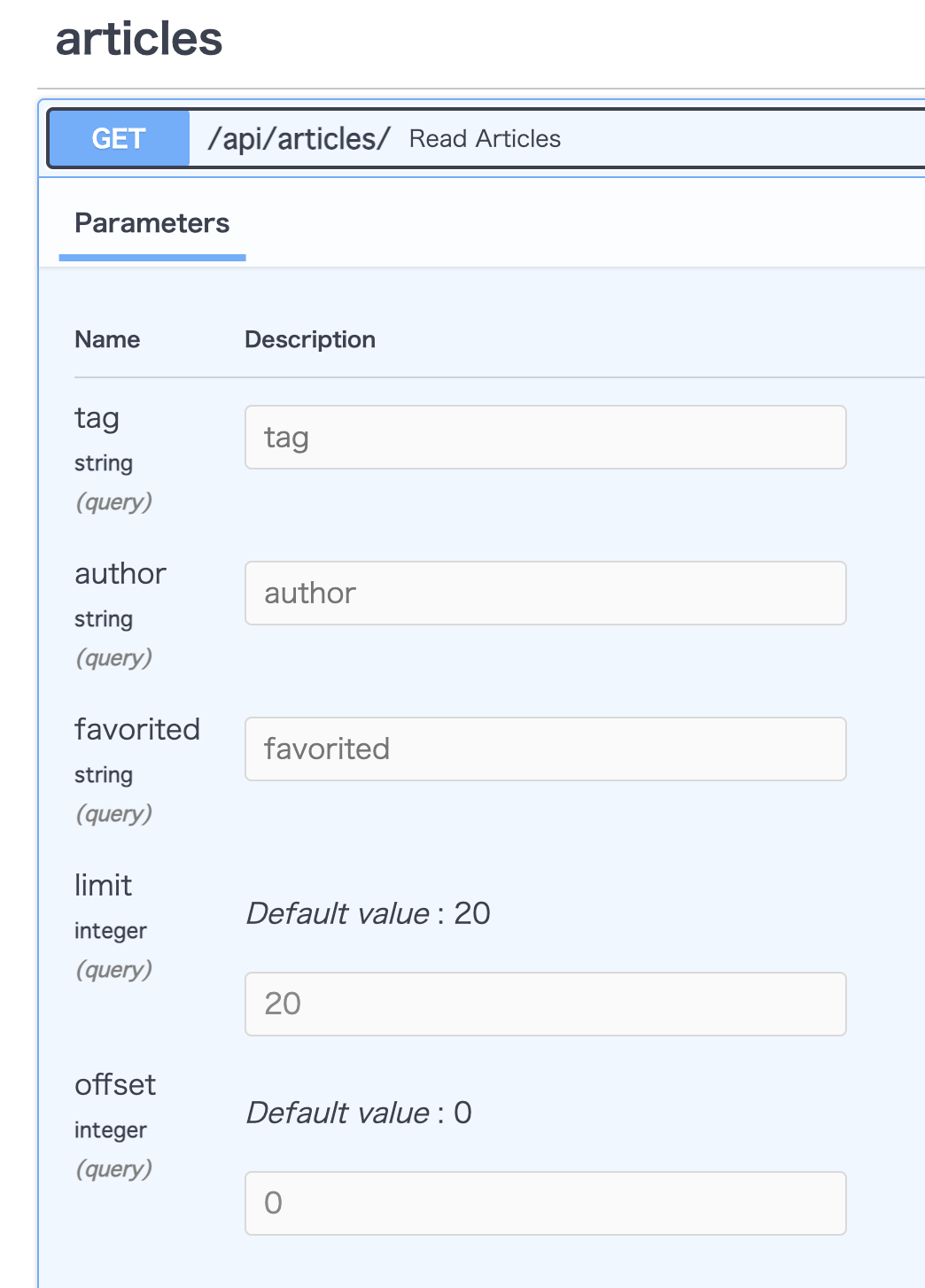Click the integer type label under limit
Image resolution: width=925 pixels, height=1288 pixels.
tap(111, 931)
